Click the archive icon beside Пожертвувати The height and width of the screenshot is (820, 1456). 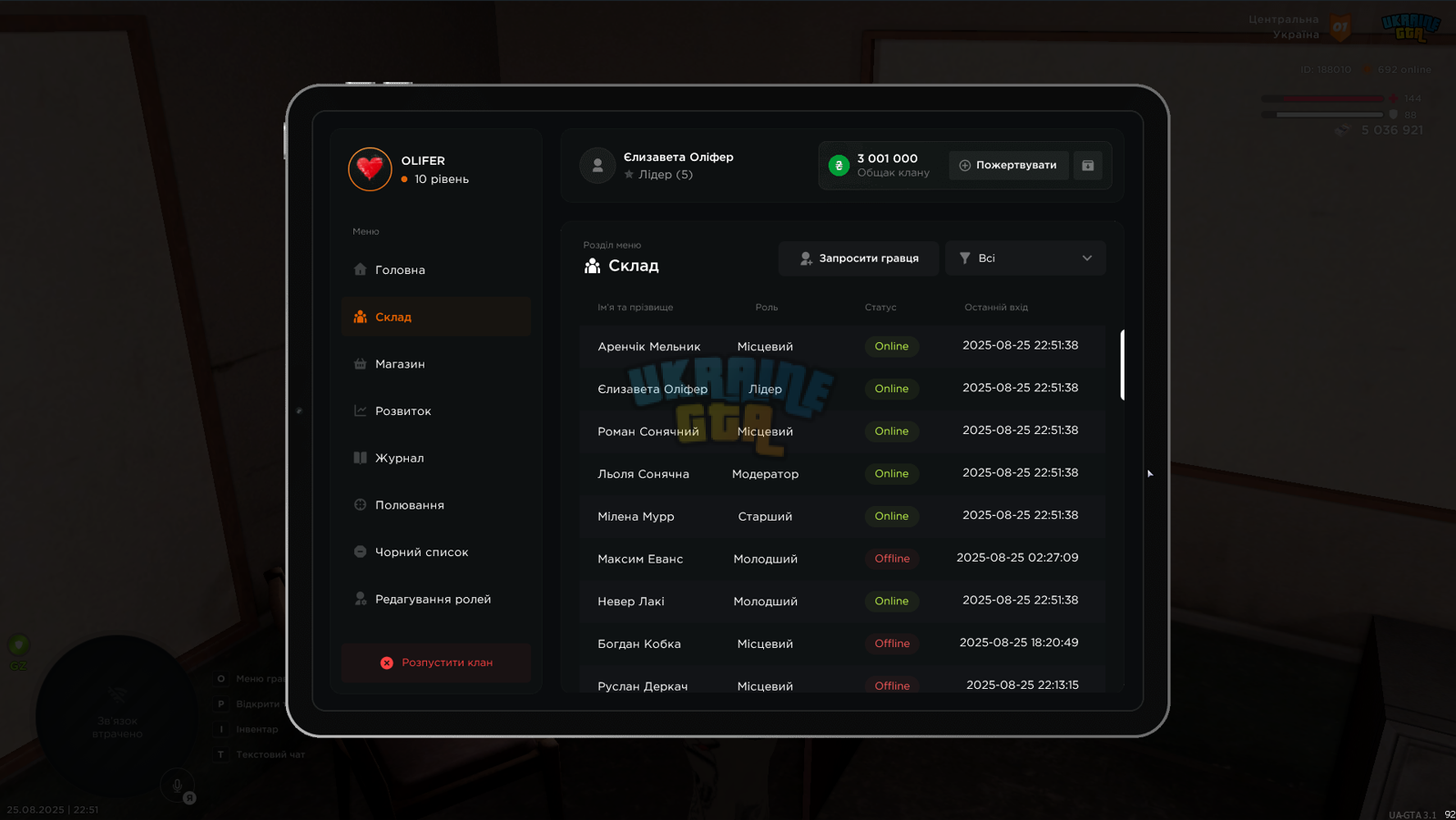tap(1087, 166)
